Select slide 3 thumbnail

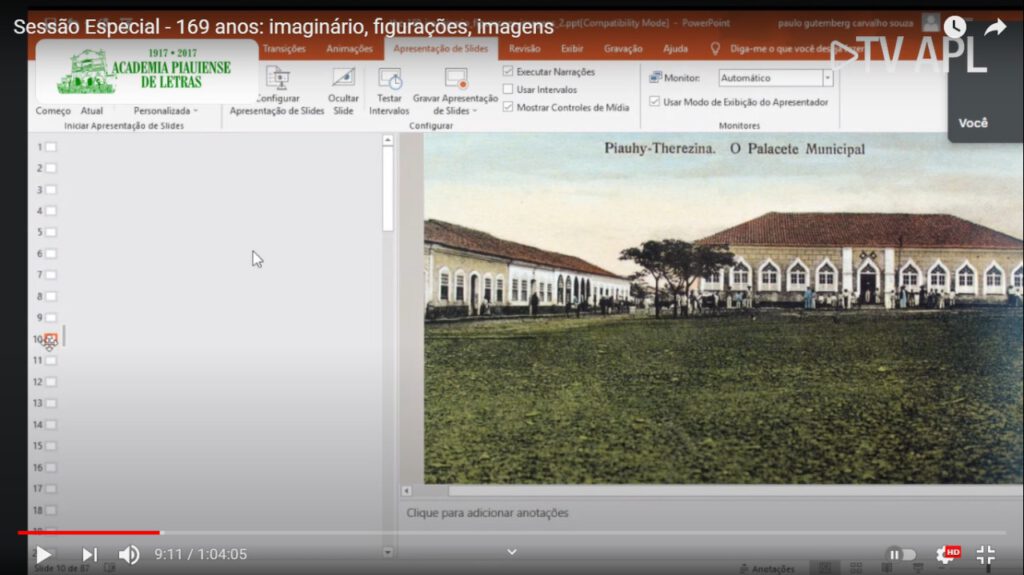(x=51, y=189)
